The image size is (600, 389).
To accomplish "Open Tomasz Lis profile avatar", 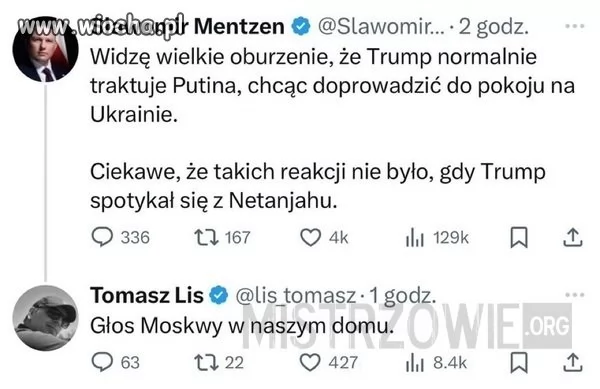I will (46, 317).
